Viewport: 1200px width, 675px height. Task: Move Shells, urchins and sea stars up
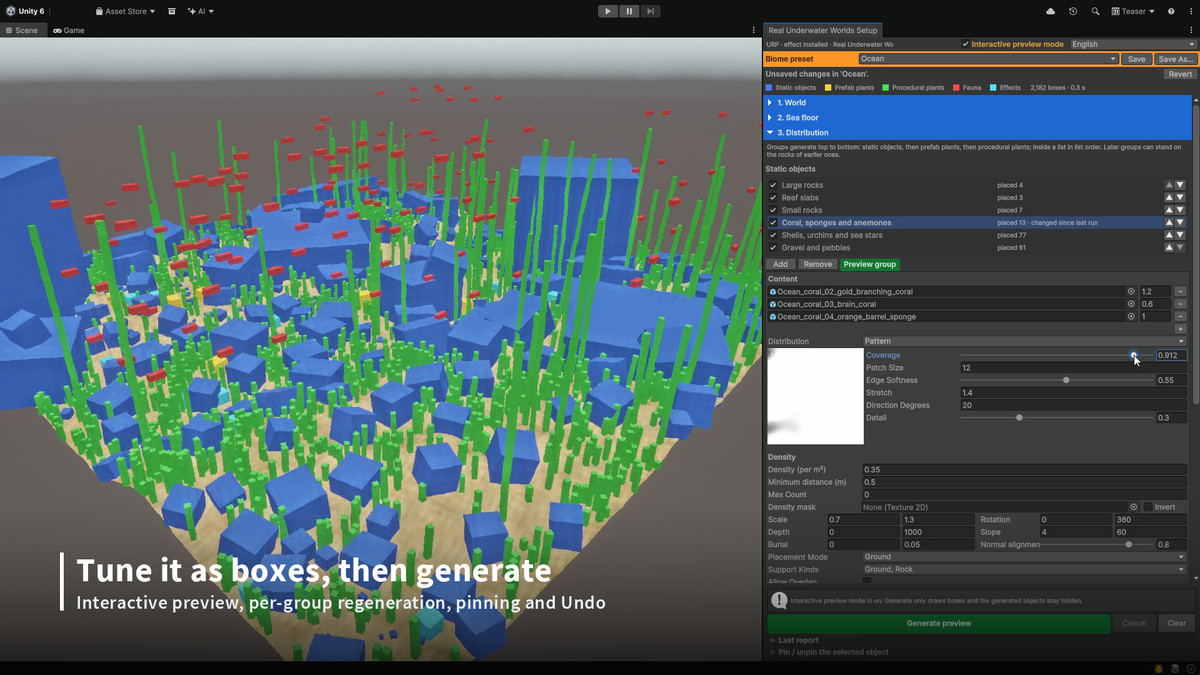[x=1168, y=235]
